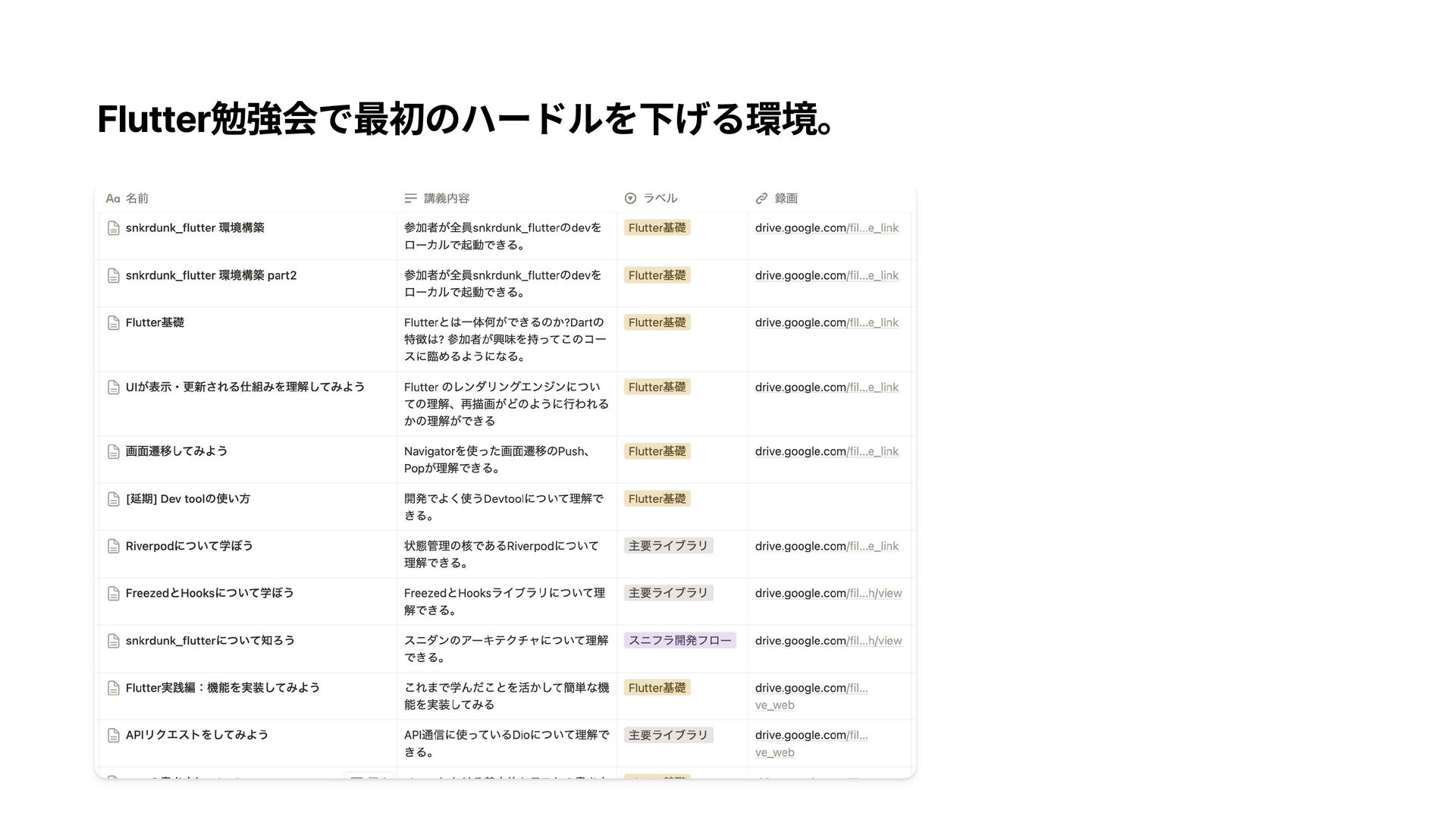Open [延期] Dev toolの使い方 page
The height and width of the screenshot is (819, 1456).
pos(188,499)
